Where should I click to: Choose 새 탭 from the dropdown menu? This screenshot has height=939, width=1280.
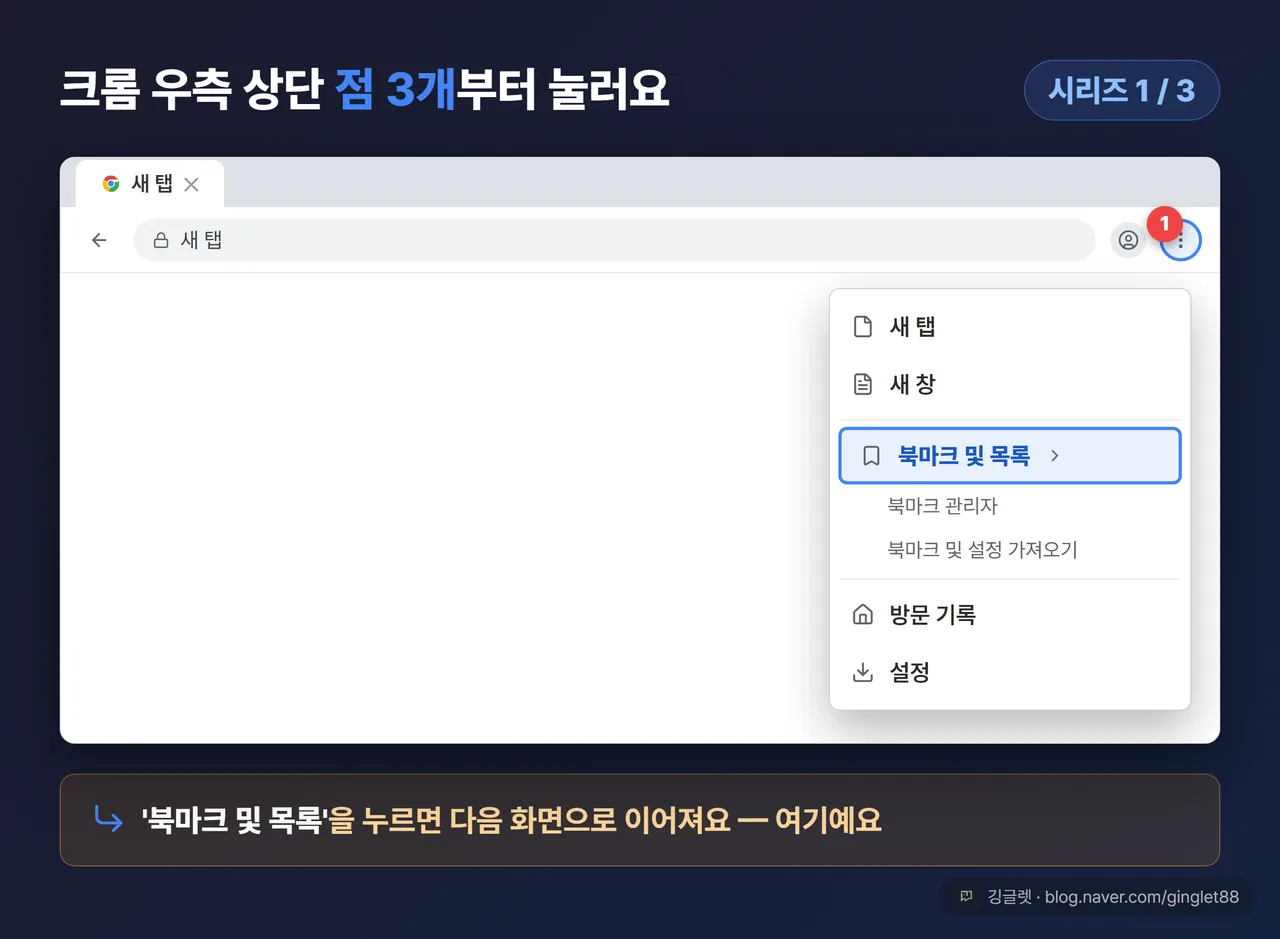[1010, 327]
